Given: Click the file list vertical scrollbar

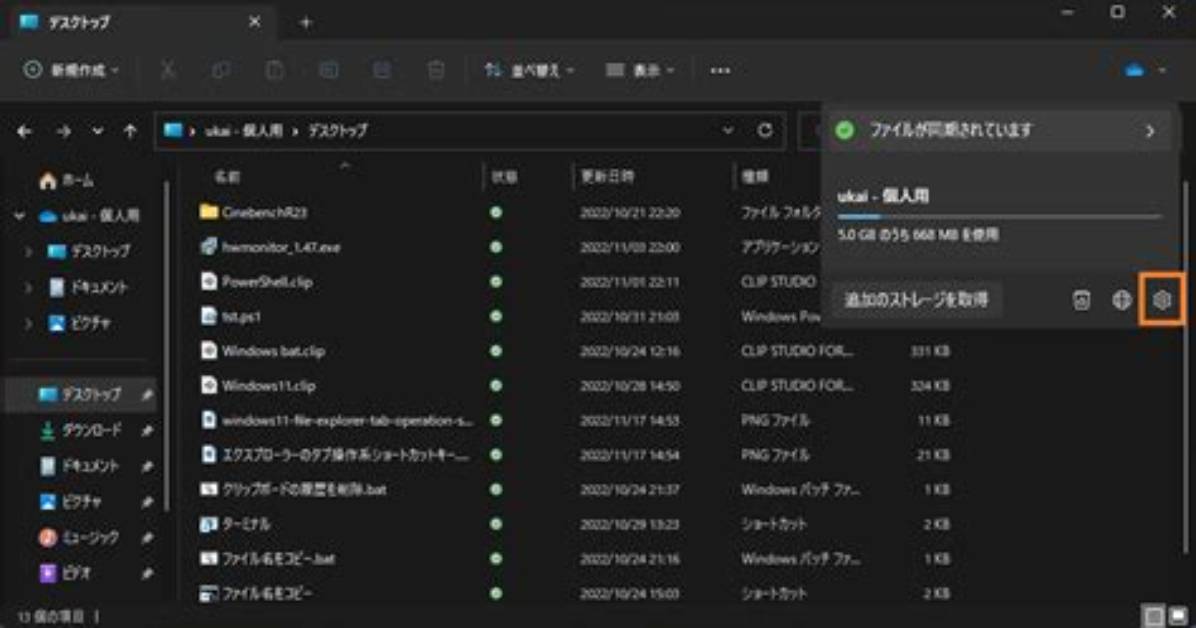Looking at the screenshot, I should 1187,366.
